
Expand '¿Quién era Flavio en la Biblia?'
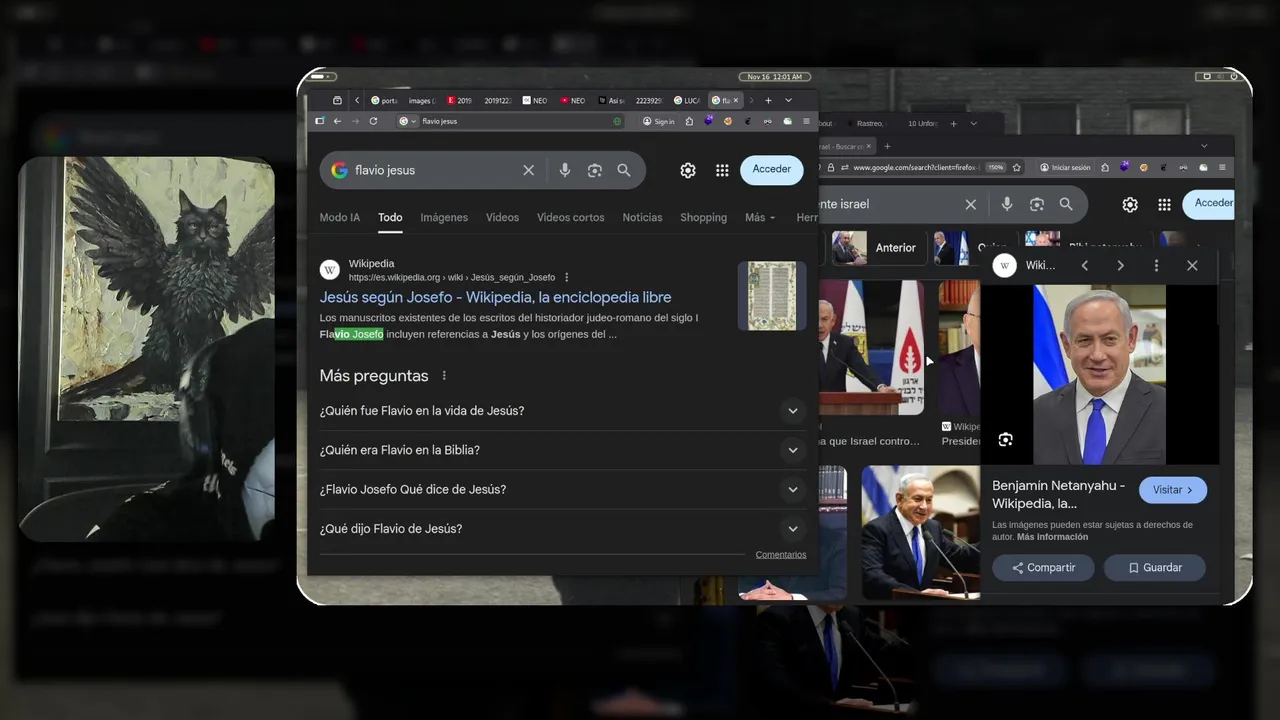click(562, 450)
